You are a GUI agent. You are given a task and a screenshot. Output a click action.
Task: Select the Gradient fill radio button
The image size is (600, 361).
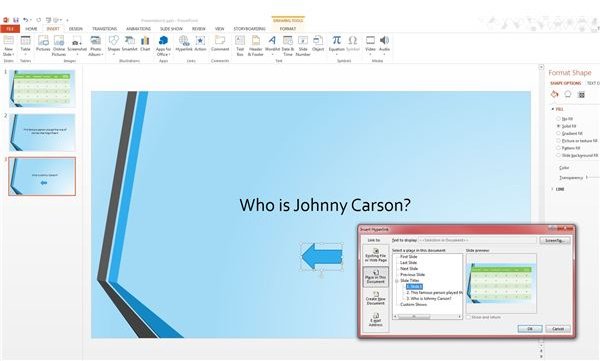pos(559,133)
